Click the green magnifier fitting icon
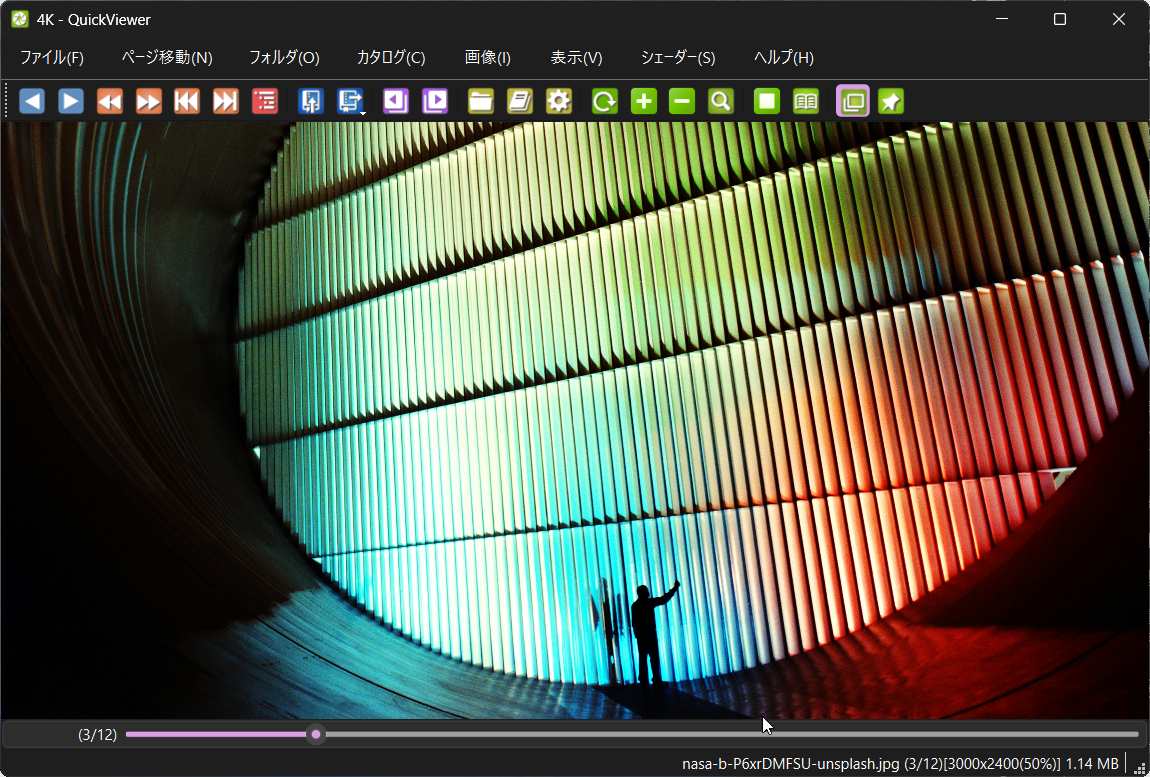1150x777 pixels. point(721,101)
